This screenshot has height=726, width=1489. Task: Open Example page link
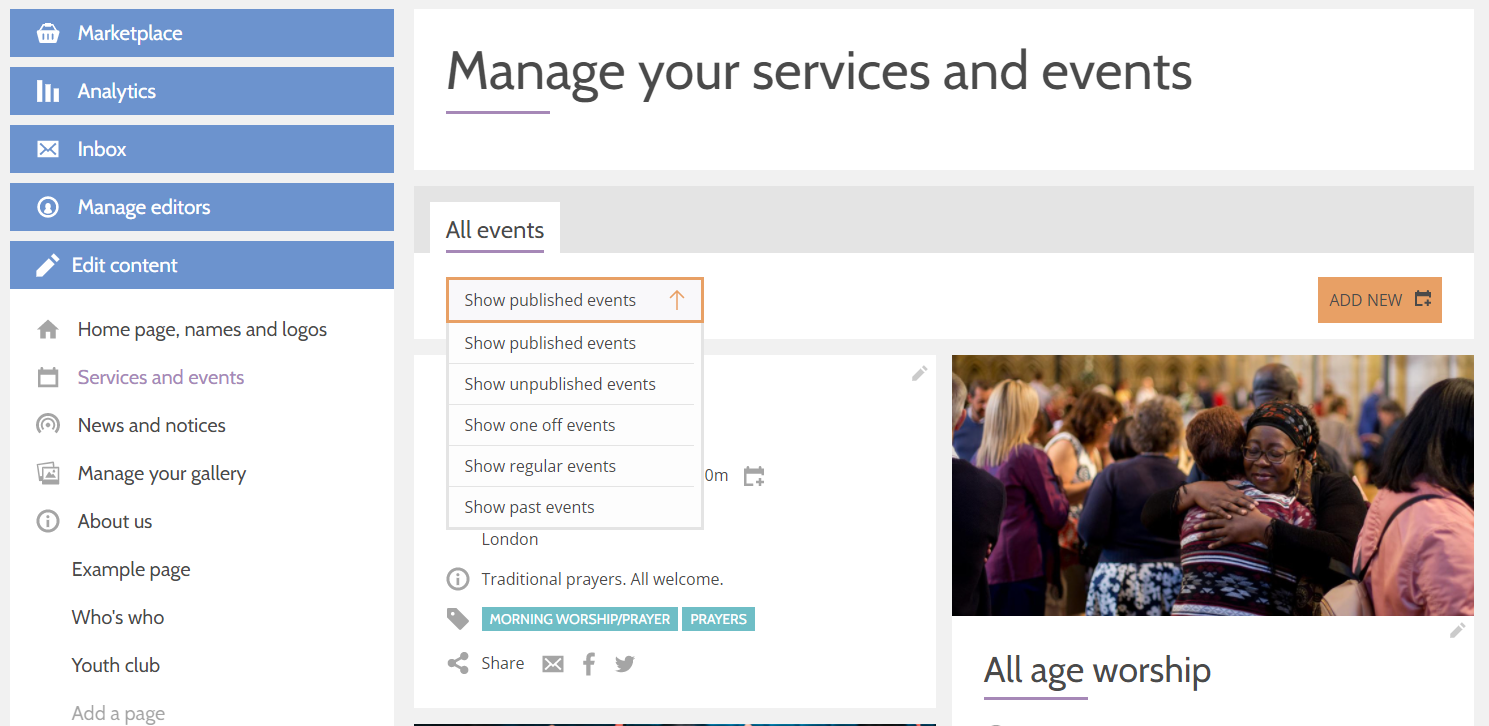point(131,569)
